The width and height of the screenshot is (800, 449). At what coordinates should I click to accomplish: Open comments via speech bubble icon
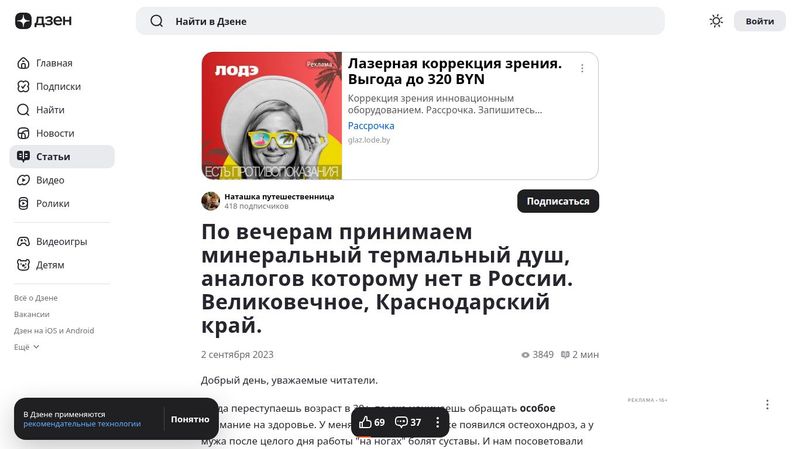point(401,422)
